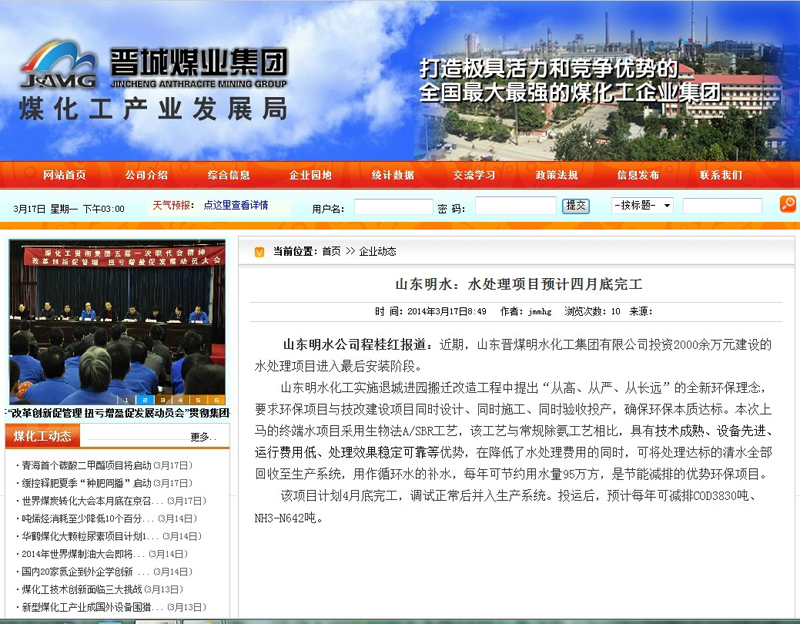Focus the search keyword input field
Screen dimensions: 800x624
pyautogui.click(x=722, y=206)
